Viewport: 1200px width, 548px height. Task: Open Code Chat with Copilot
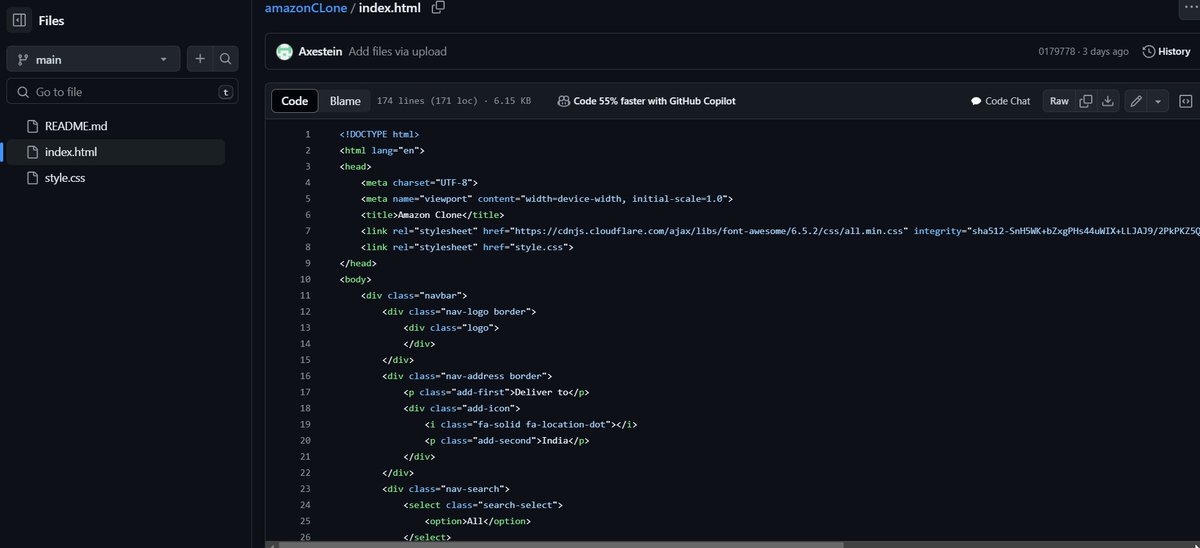click(1000, 101)
